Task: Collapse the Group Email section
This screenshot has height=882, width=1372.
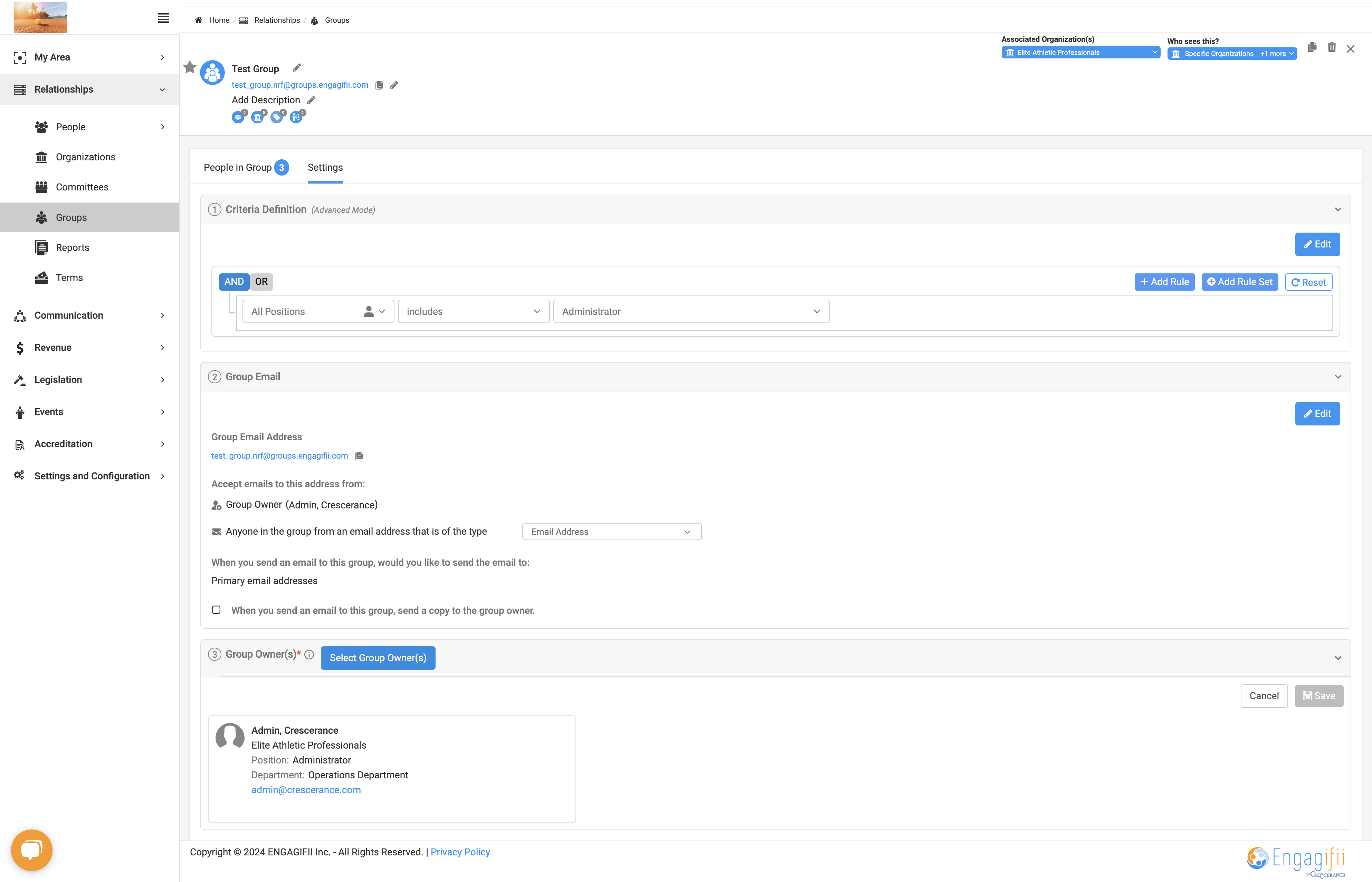Action: (1338, 377)
